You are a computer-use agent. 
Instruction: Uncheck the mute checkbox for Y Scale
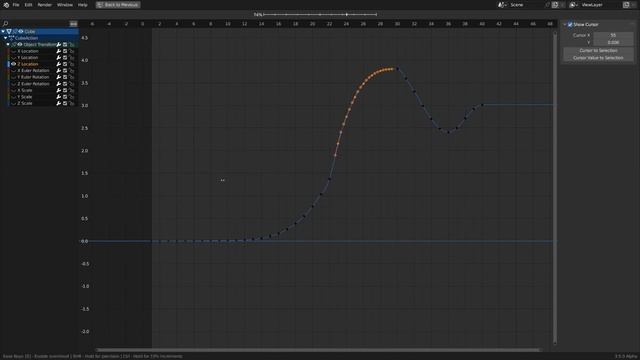click(65, 97)
